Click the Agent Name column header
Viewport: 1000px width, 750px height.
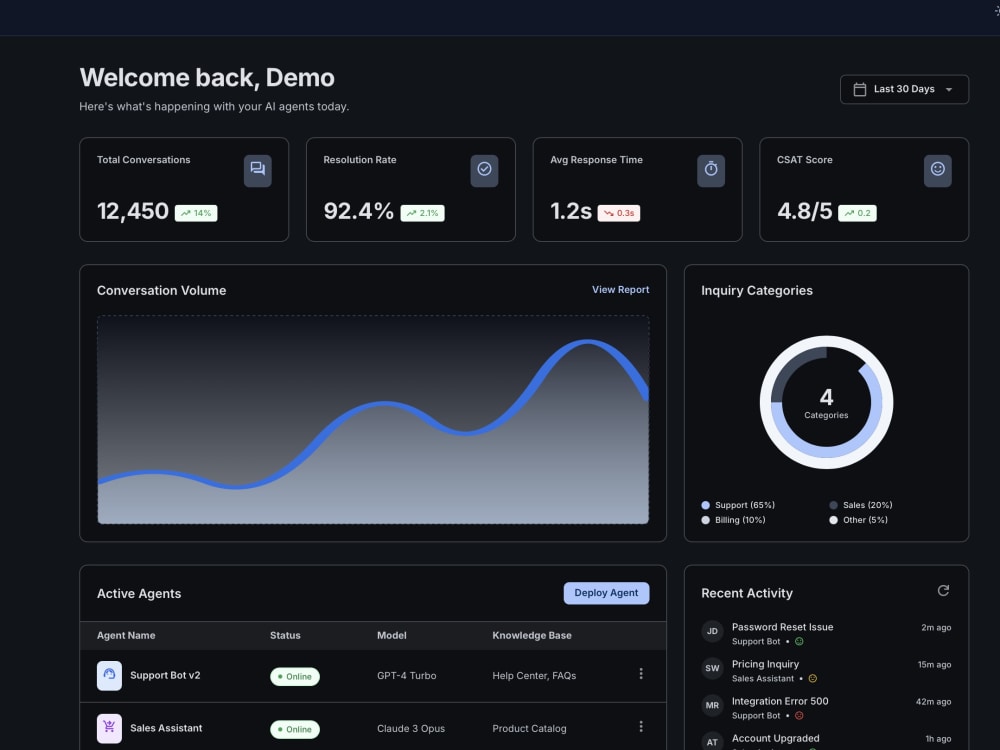click(126, 635)
